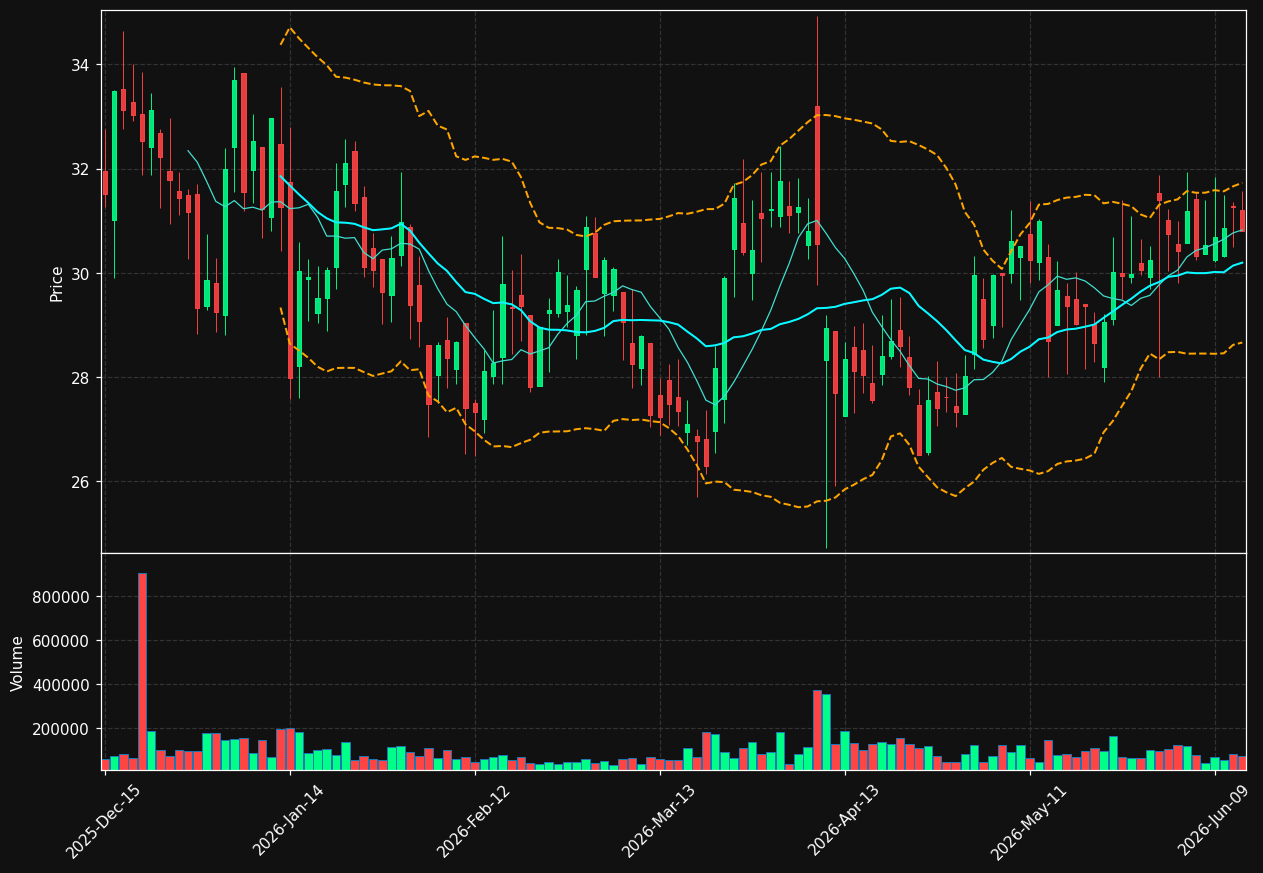
Task: Click the Volume axis title
Action: coord(17,662)
